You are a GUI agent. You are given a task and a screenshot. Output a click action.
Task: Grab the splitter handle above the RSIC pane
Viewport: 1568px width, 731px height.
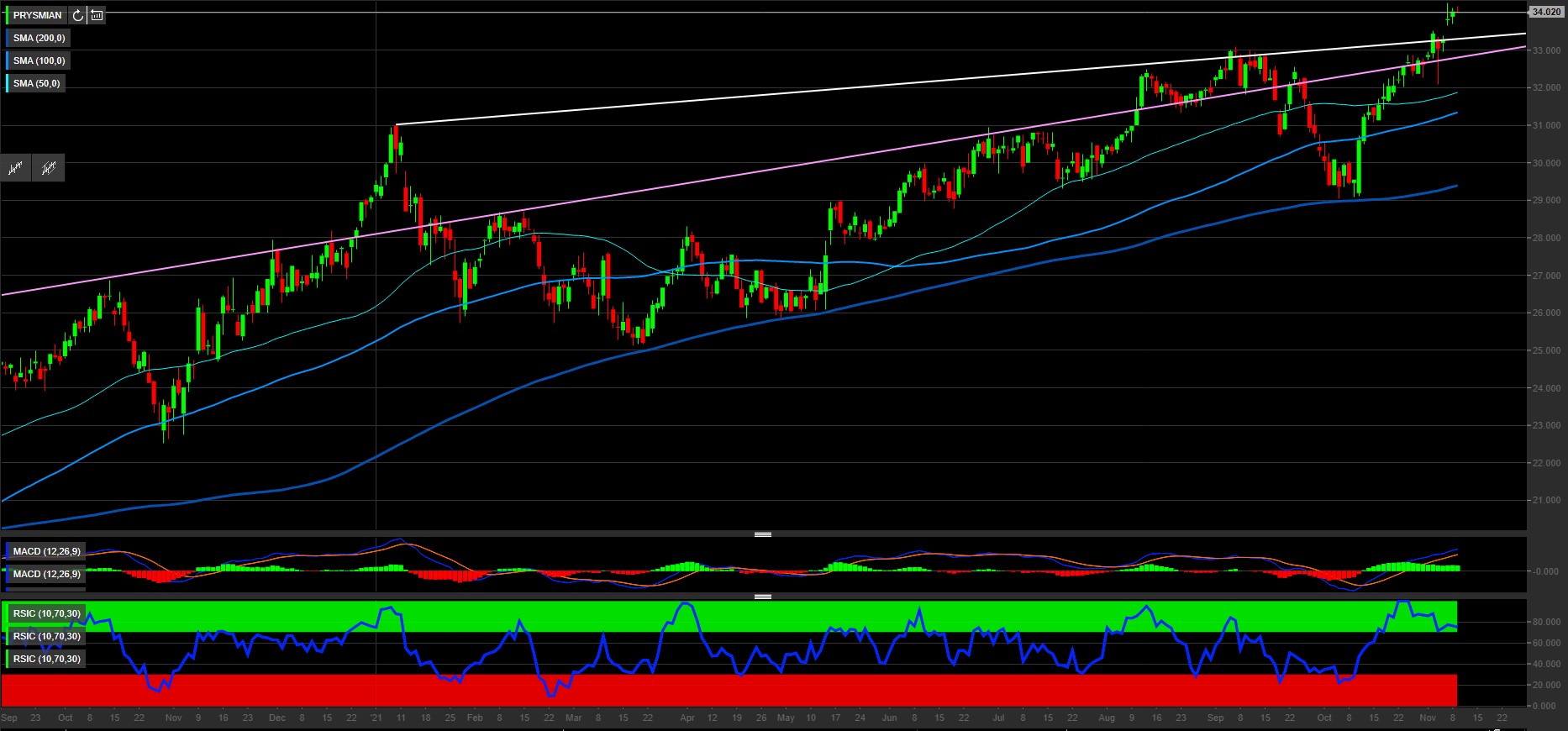(x=763, y=597)
